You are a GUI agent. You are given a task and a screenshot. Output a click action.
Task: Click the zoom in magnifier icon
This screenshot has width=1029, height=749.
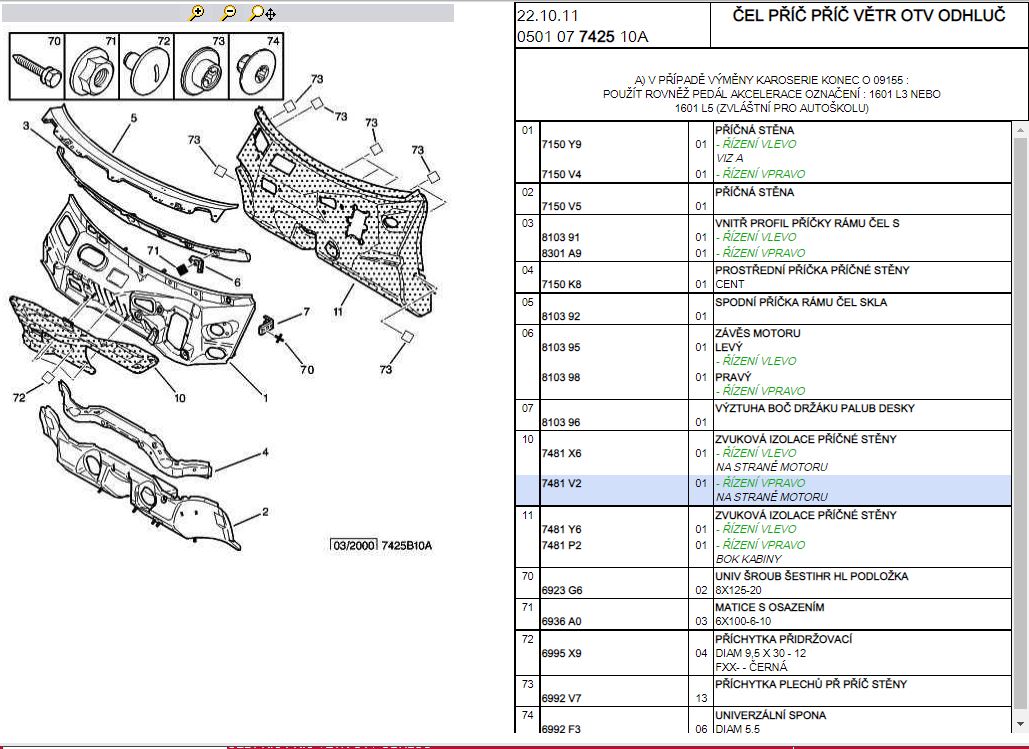click(x=197, y=13)
